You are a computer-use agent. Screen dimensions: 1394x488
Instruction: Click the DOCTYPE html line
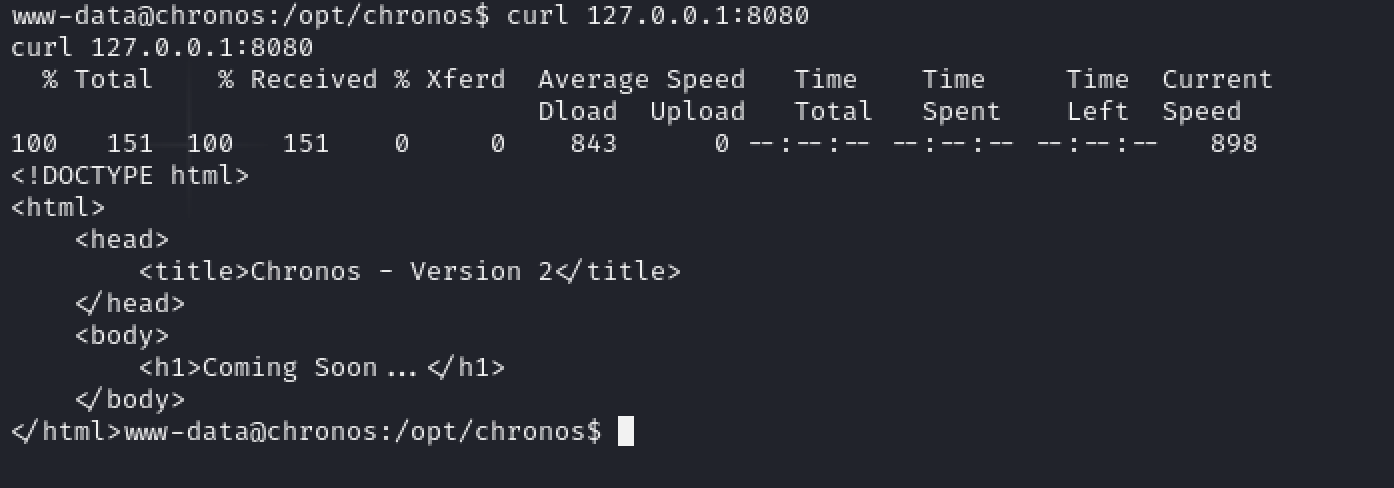(x=130, y=176)
